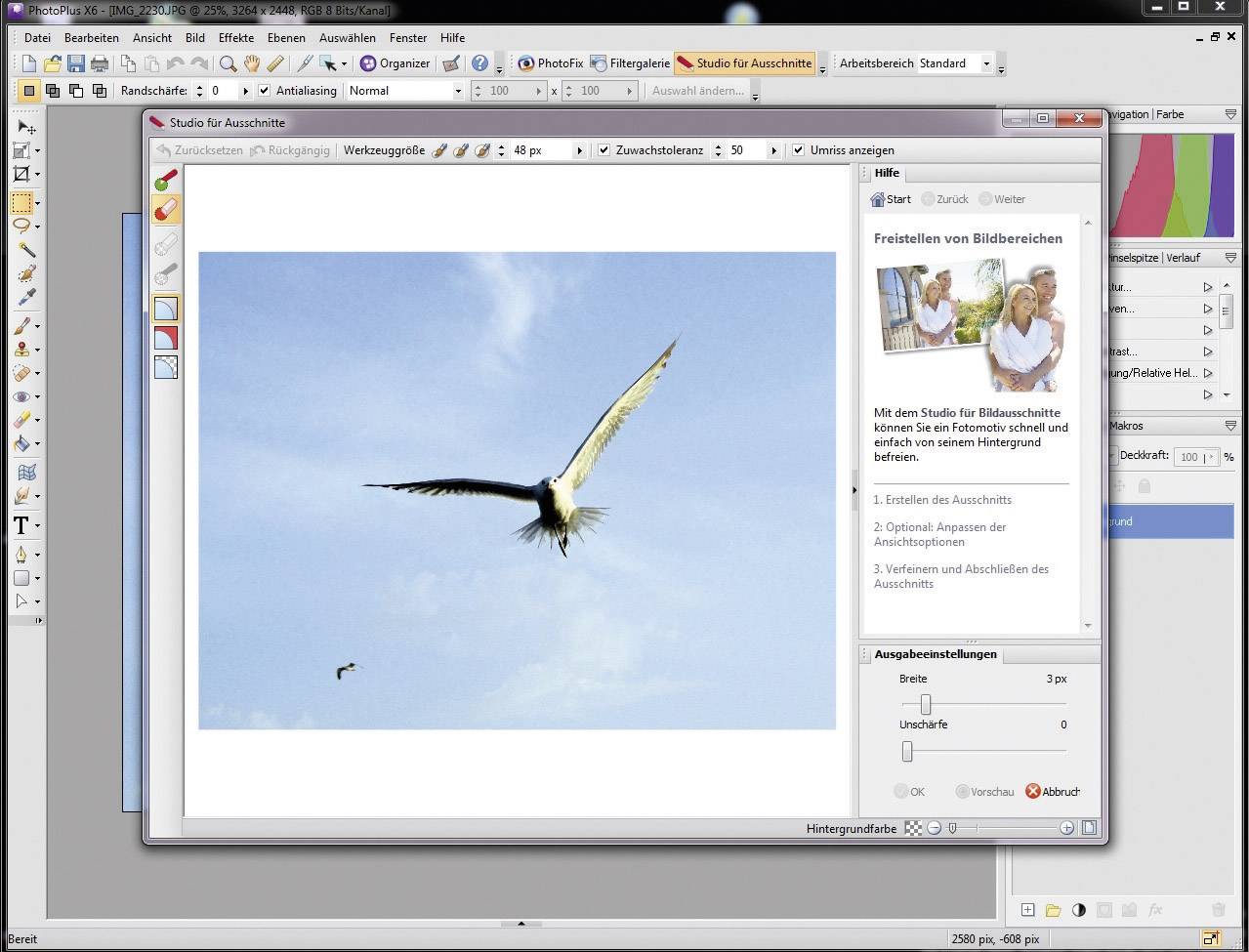
Task: Select the magnifier zoom tool in top toolbar
Action: pos(228,63)
